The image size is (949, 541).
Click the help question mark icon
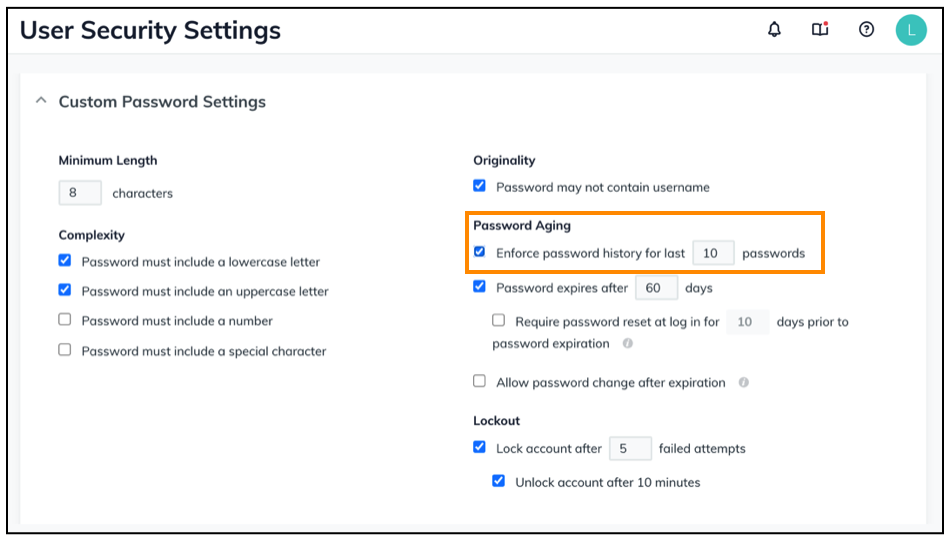pos(867,30)
